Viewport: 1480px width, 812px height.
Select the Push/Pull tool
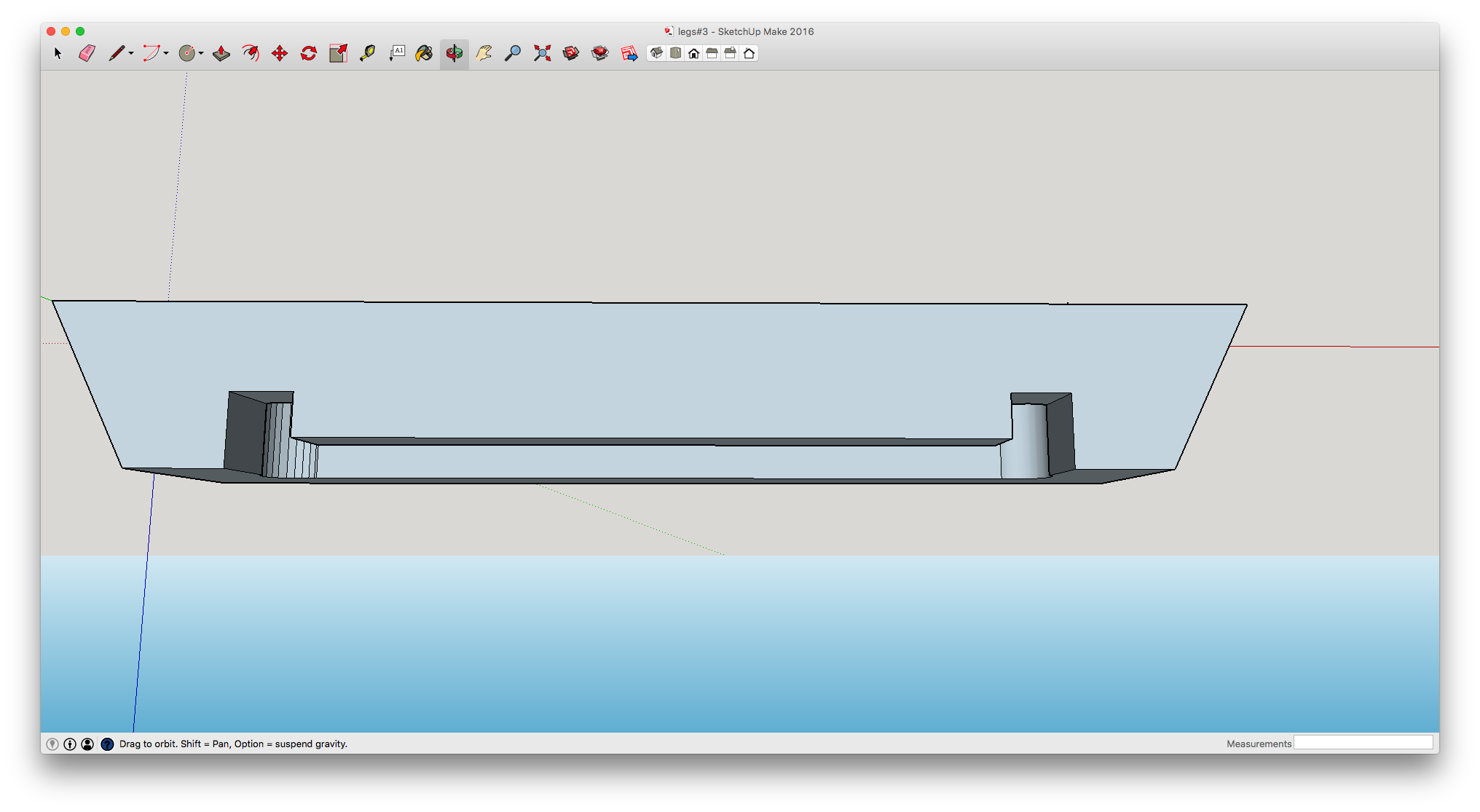coord(221,53)
